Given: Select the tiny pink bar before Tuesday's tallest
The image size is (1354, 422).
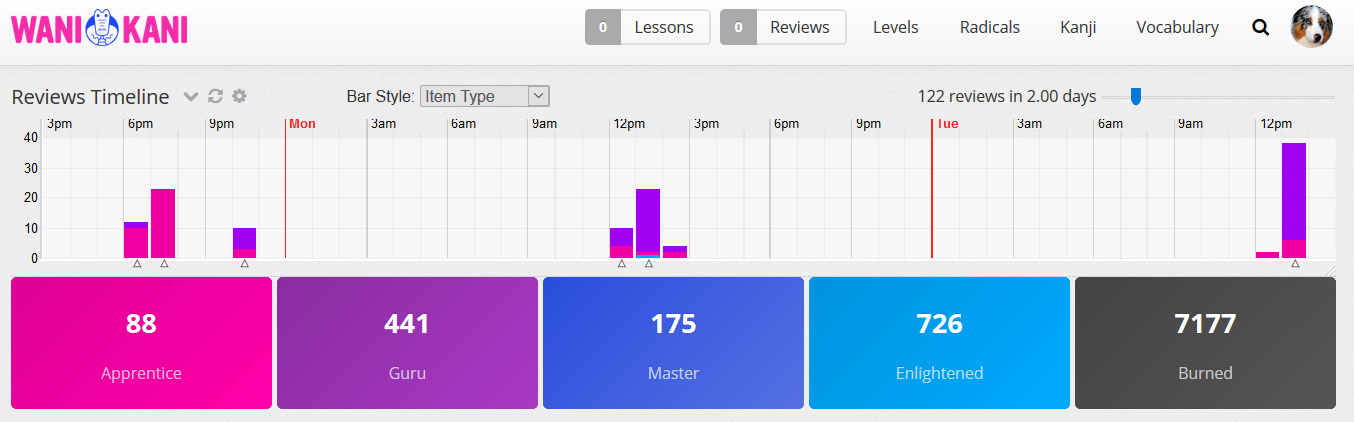Looking at the screenshot, I should [x=1267, y=255].
